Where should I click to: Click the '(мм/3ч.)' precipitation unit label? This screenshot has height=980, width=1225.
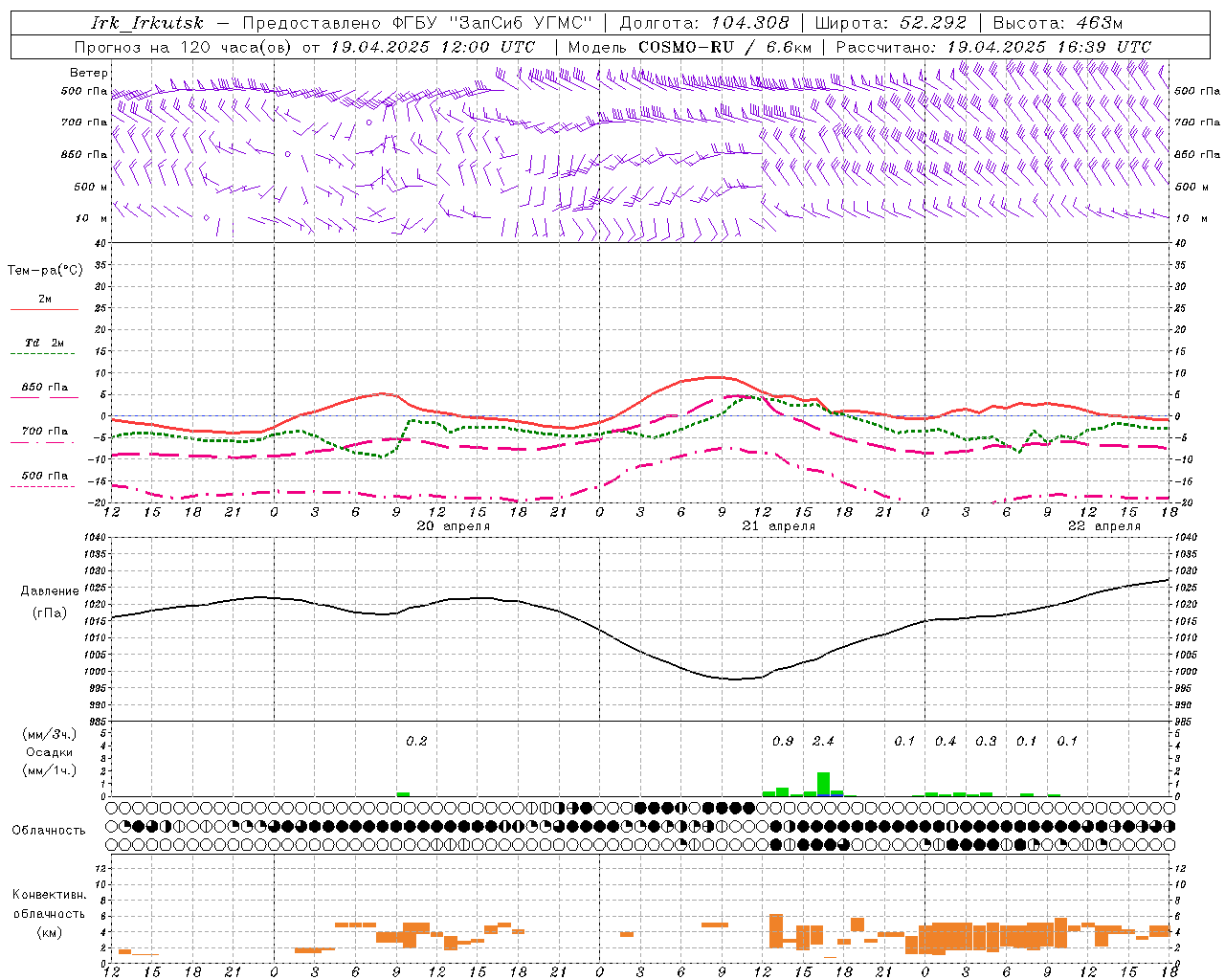tap(48, 734)
